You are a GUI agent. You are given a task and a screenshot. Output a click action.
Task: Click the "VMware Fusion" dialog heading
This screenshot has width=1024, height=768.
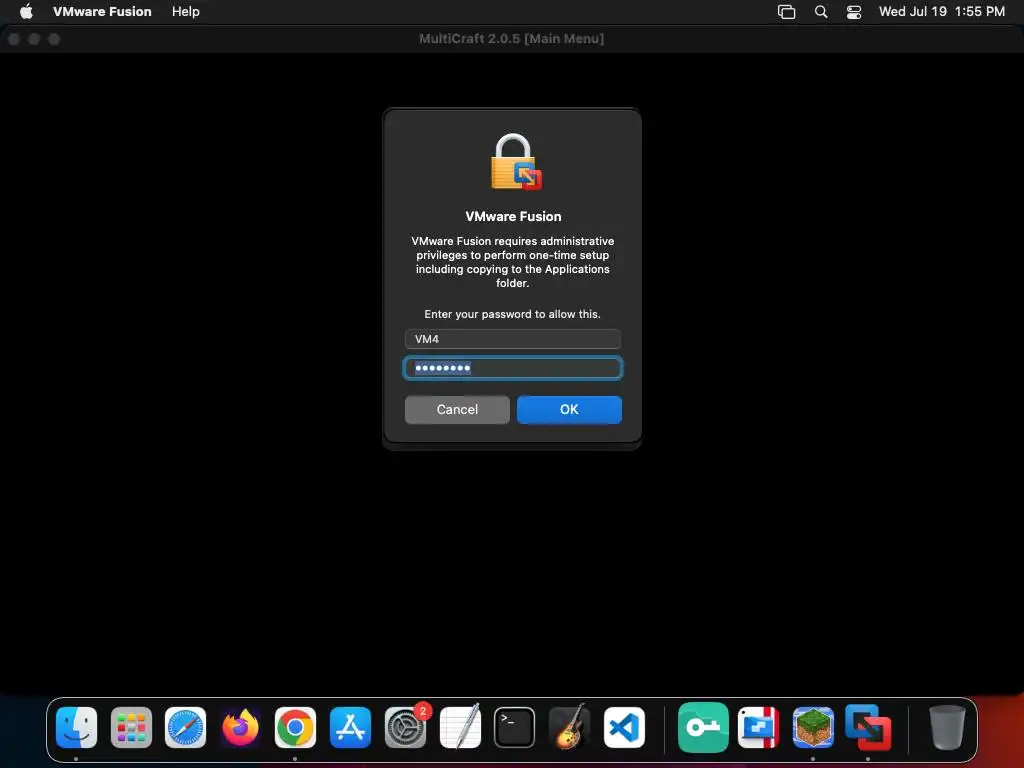(x=513, y=217)
